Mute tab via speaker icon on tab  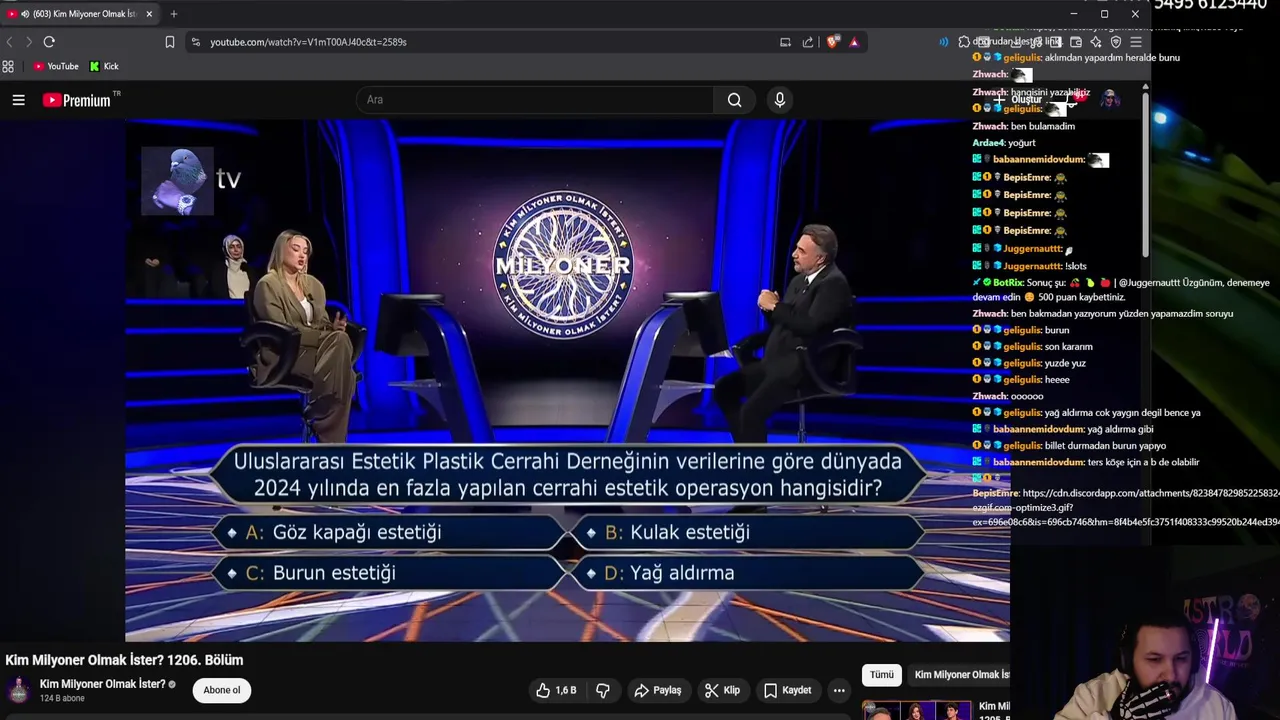[25, 14]
